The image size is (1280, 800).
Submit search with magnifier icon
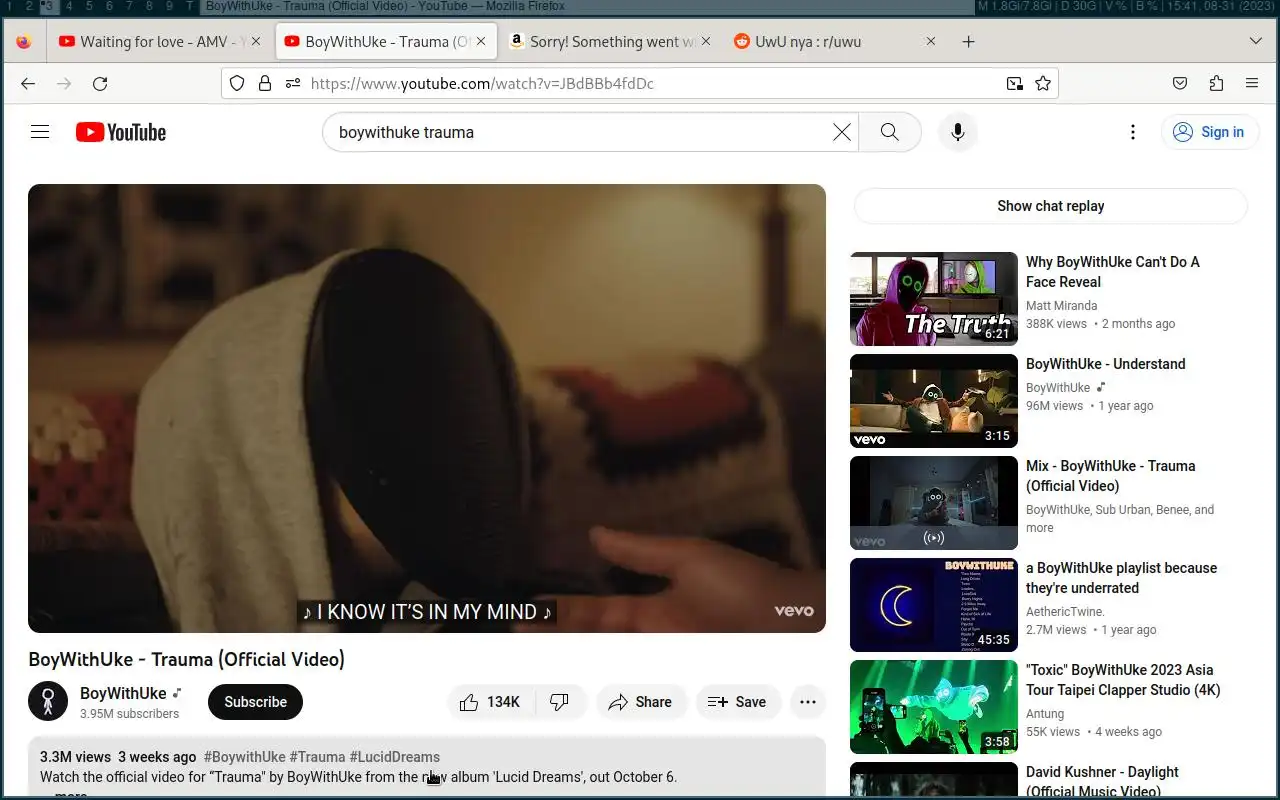click(x=889, y=132)
